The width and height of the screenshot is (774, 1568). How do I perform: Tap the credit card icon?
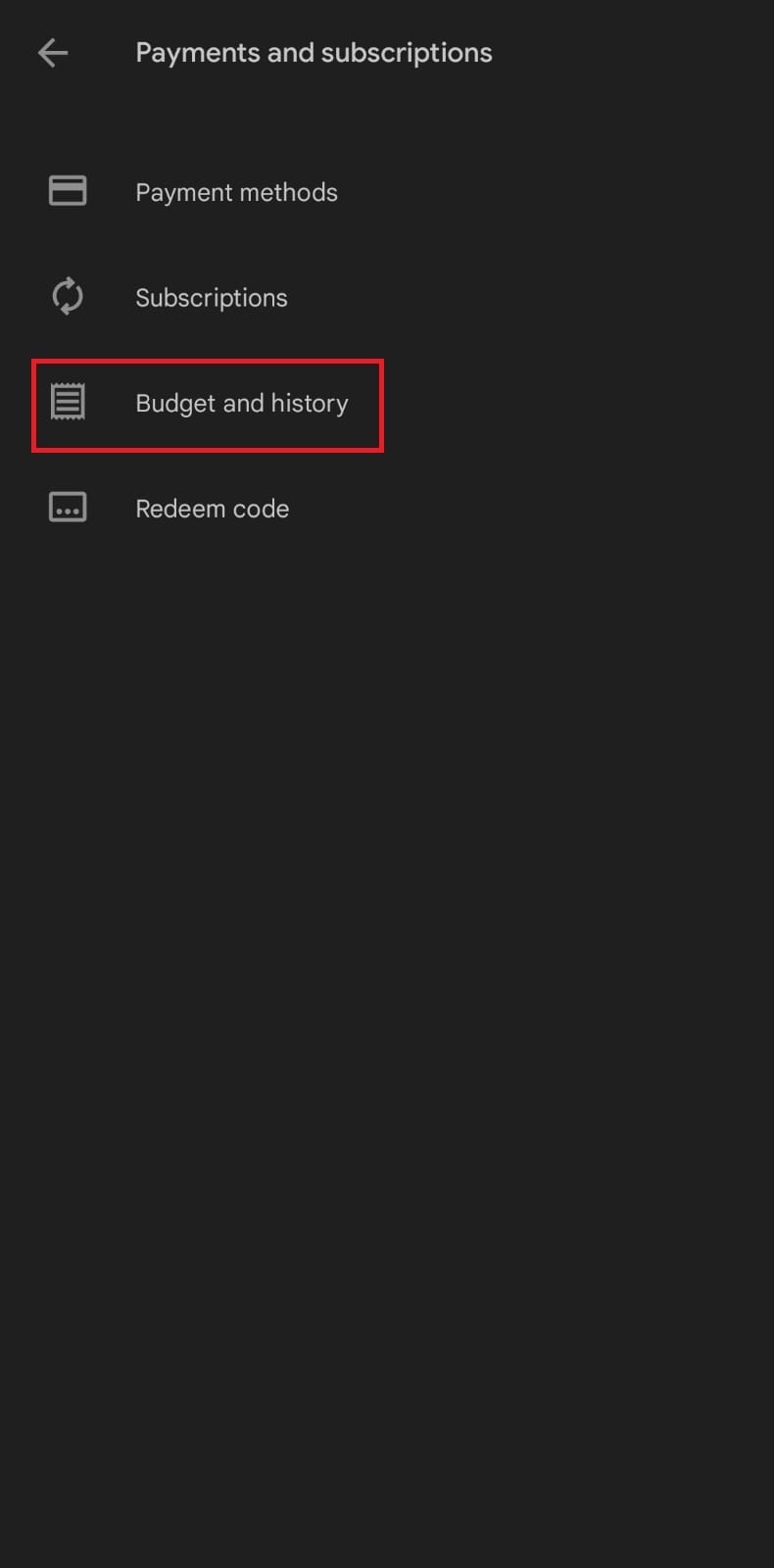(68, 190)
